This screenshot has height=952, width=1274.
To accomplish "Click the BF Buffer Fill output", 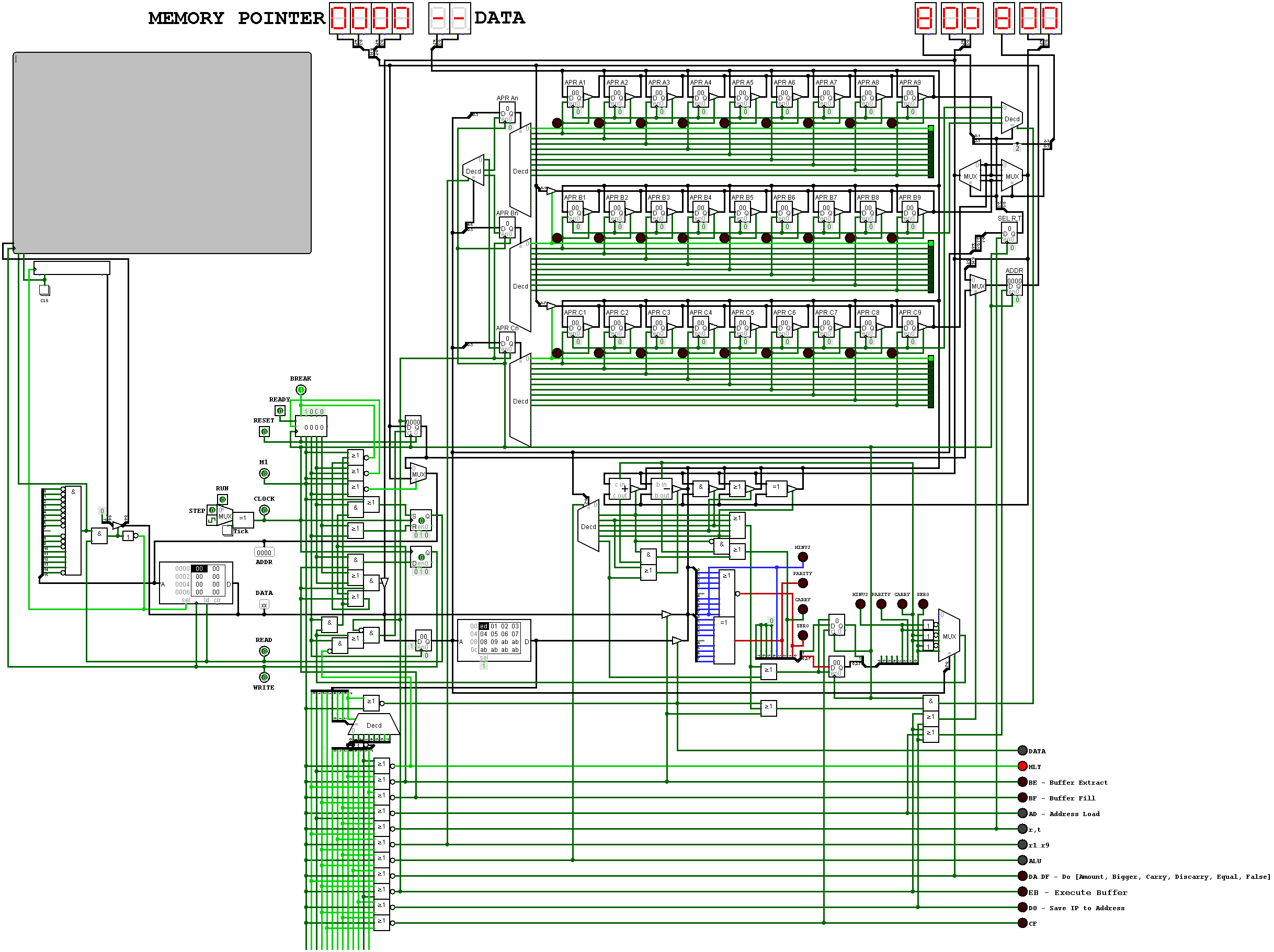I will [x=1022, y=798].
